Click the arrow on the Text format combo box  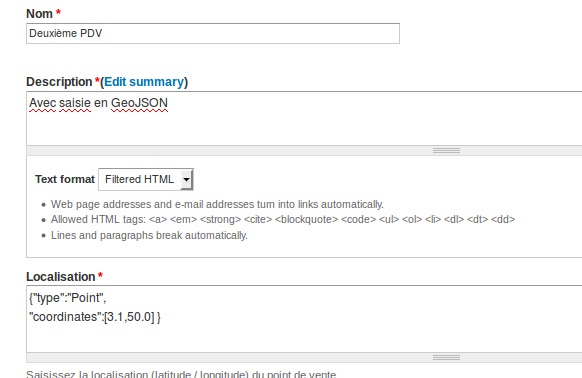pyautogui.click(x=186, y=180)
